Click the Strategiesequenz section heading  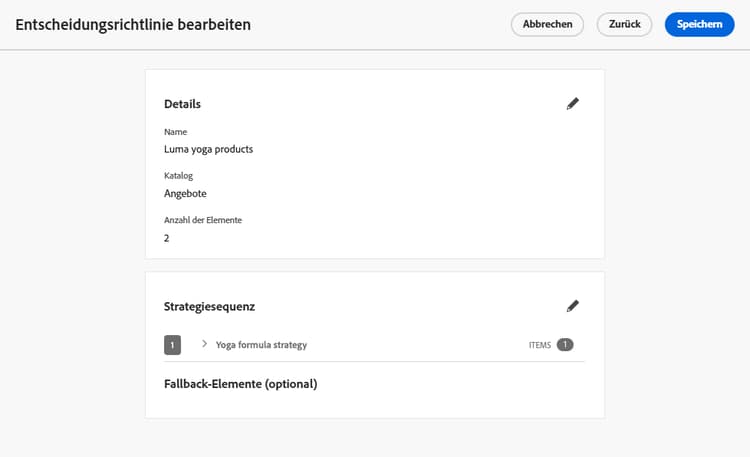(x=216, y=306)
